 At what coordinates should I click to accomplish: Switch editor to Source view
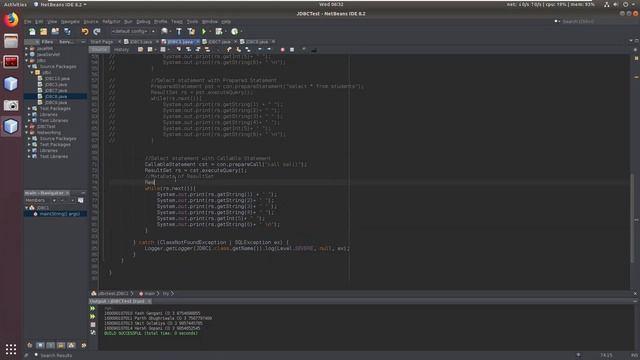click(100, 50)
